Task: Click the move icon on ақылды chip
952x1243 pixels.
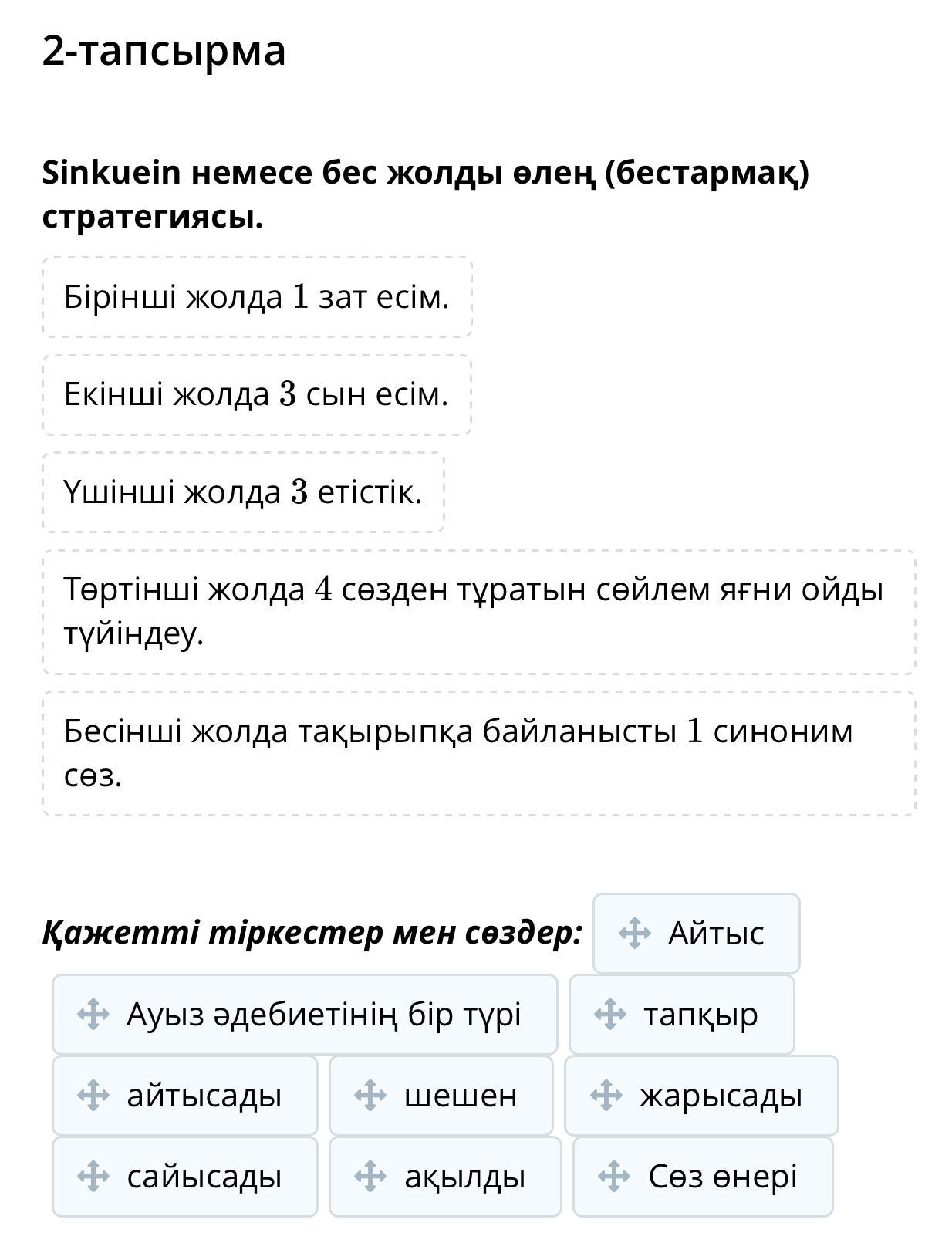Action: [x=370, y=1176]
